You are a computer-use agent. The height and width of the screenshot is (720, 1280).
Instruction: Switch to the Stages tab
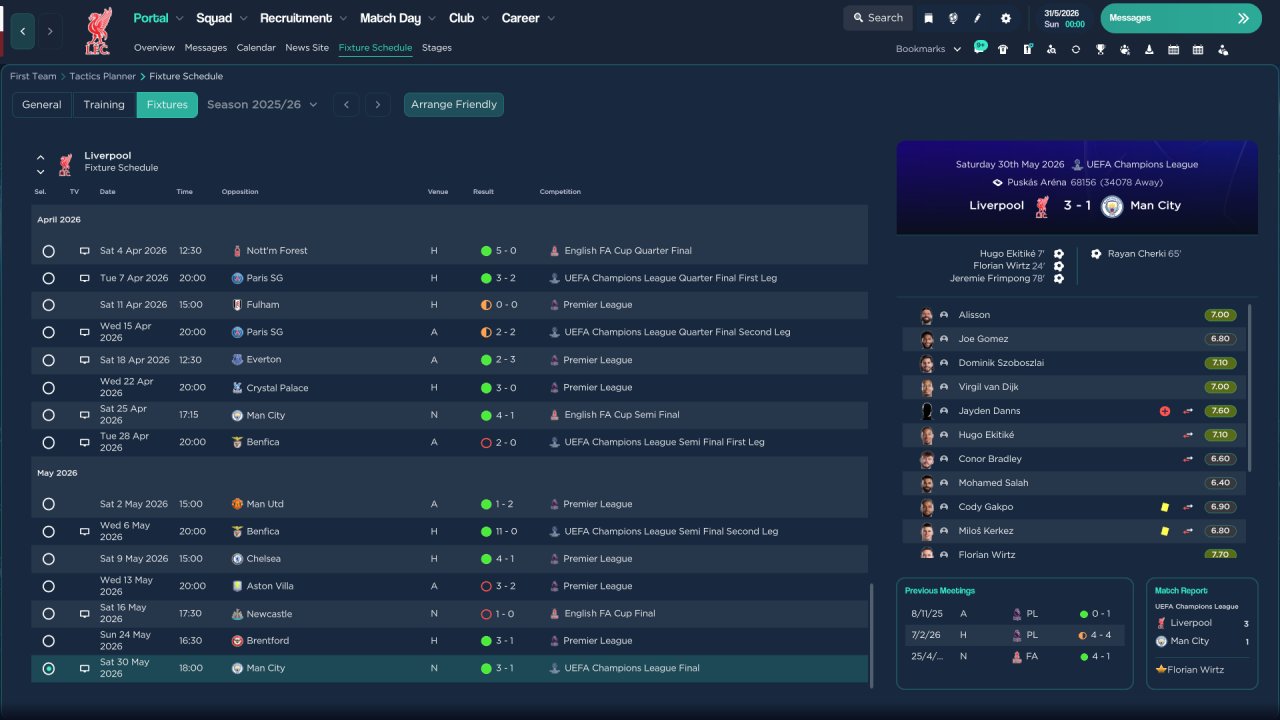[437, 48]
